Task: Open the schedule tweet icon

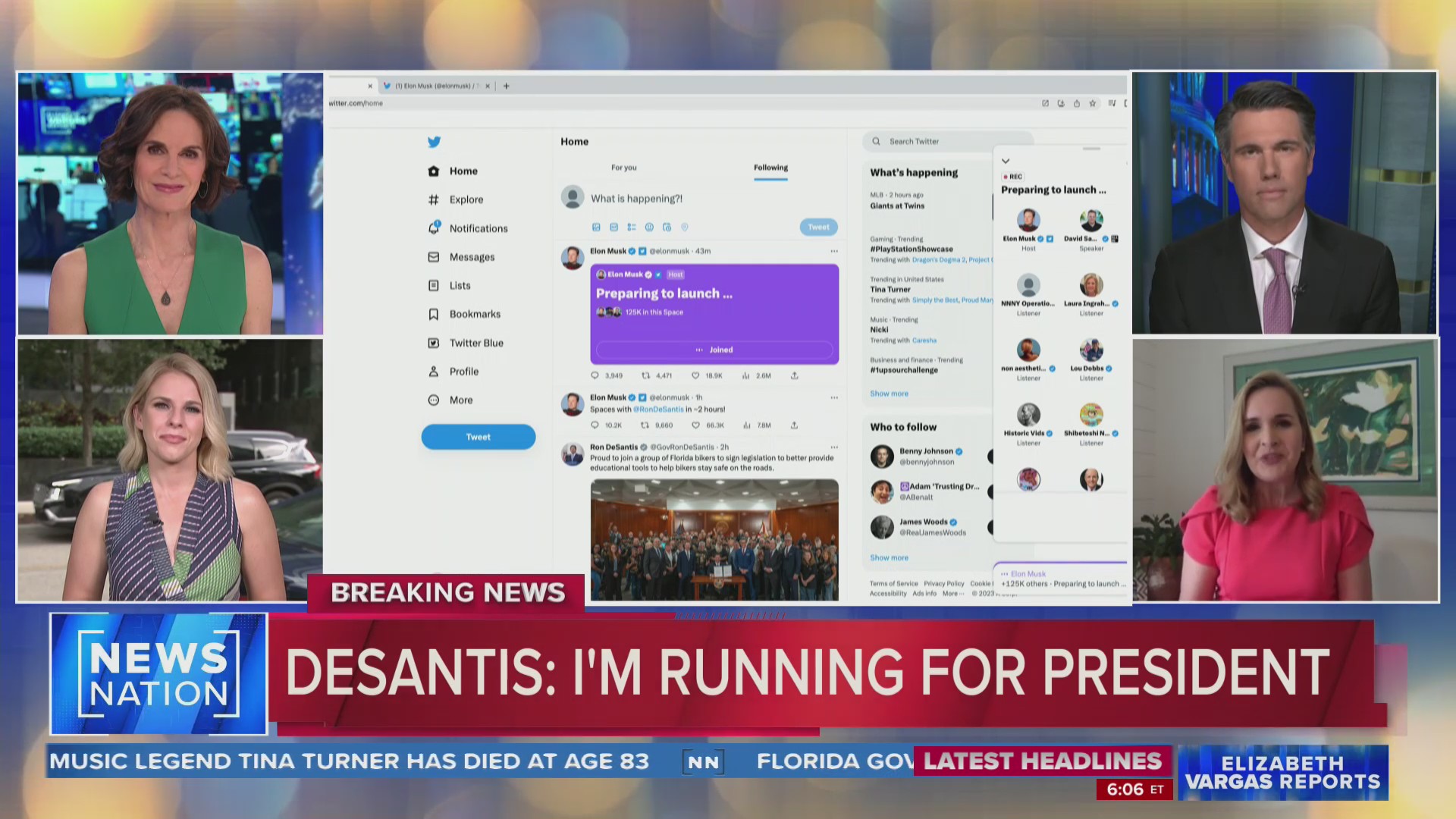Action: [x=667, y=227]
